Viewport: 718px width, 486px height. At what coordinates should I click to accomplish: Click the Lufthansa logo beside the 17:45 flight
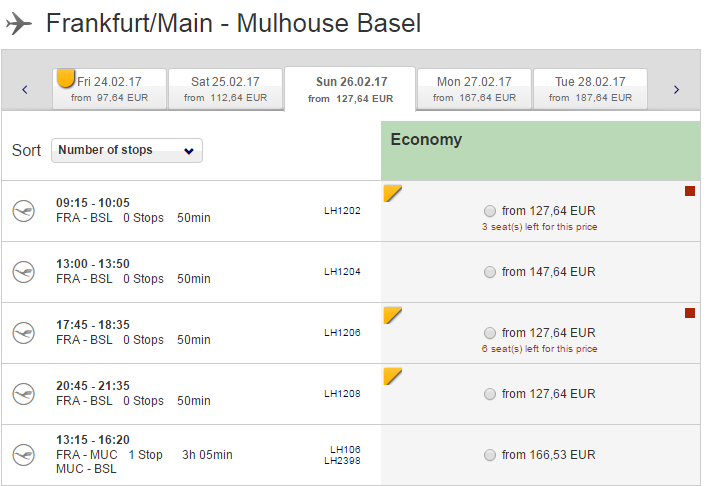click(x=23, y=333)
